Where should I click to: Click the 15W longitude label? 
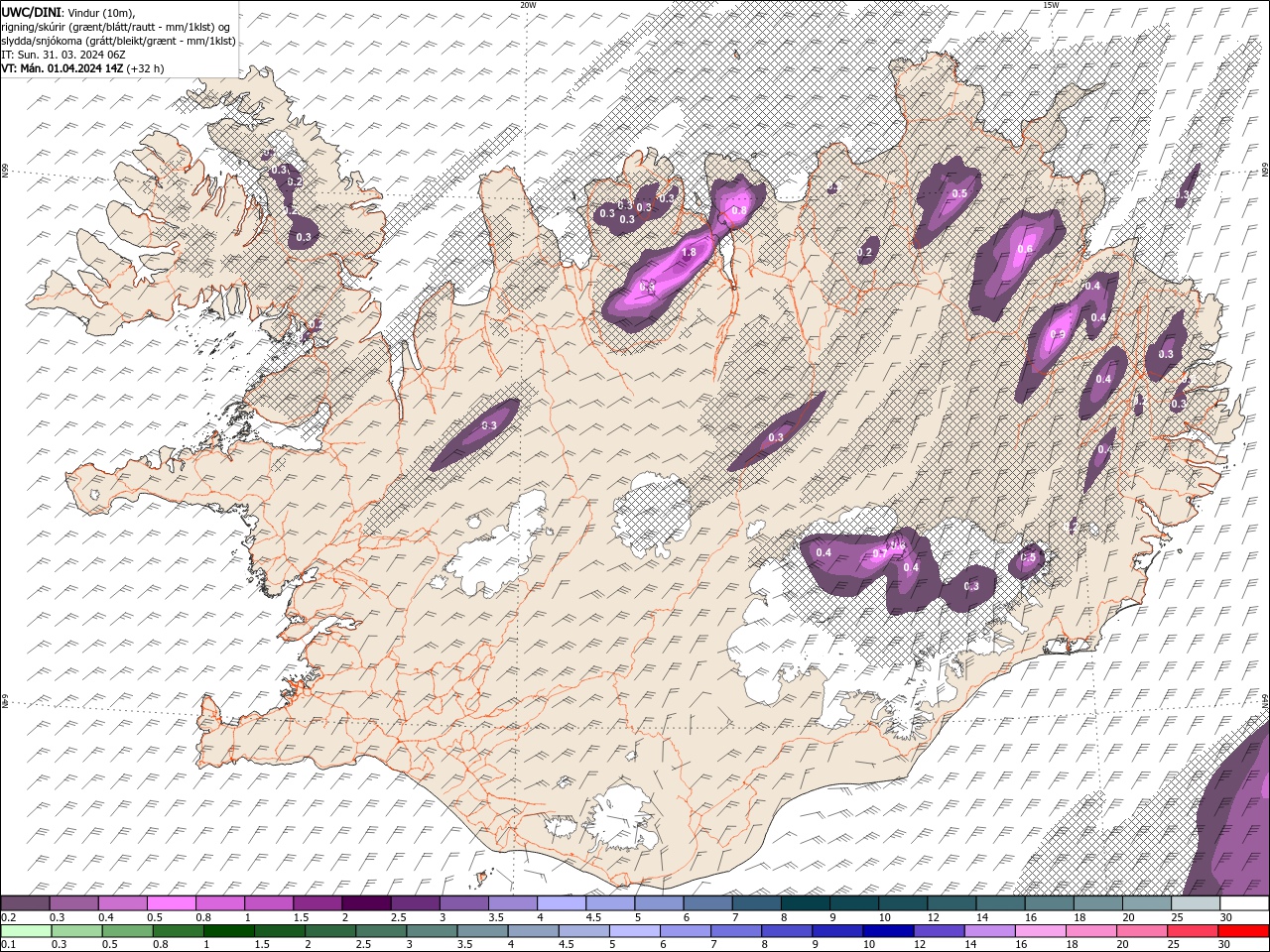coord(1052,5)
